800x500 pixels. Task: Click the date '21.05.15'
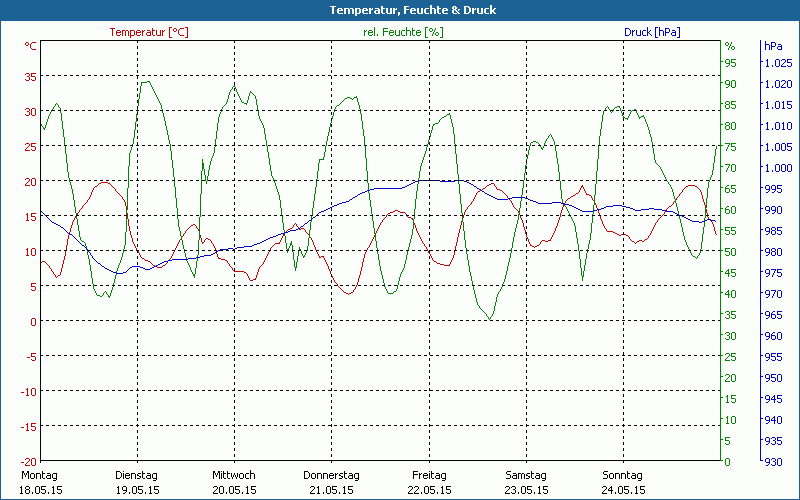tap(332, 490)
